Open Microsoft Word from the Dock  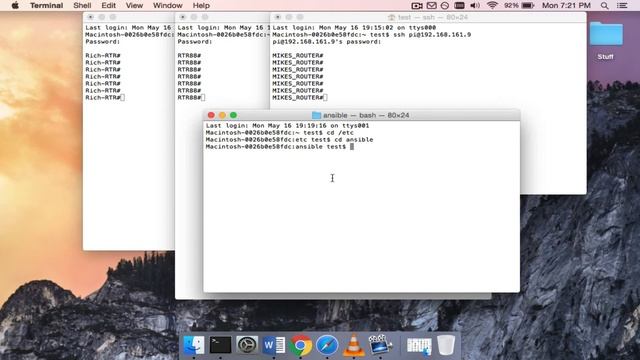coord(274,345)
